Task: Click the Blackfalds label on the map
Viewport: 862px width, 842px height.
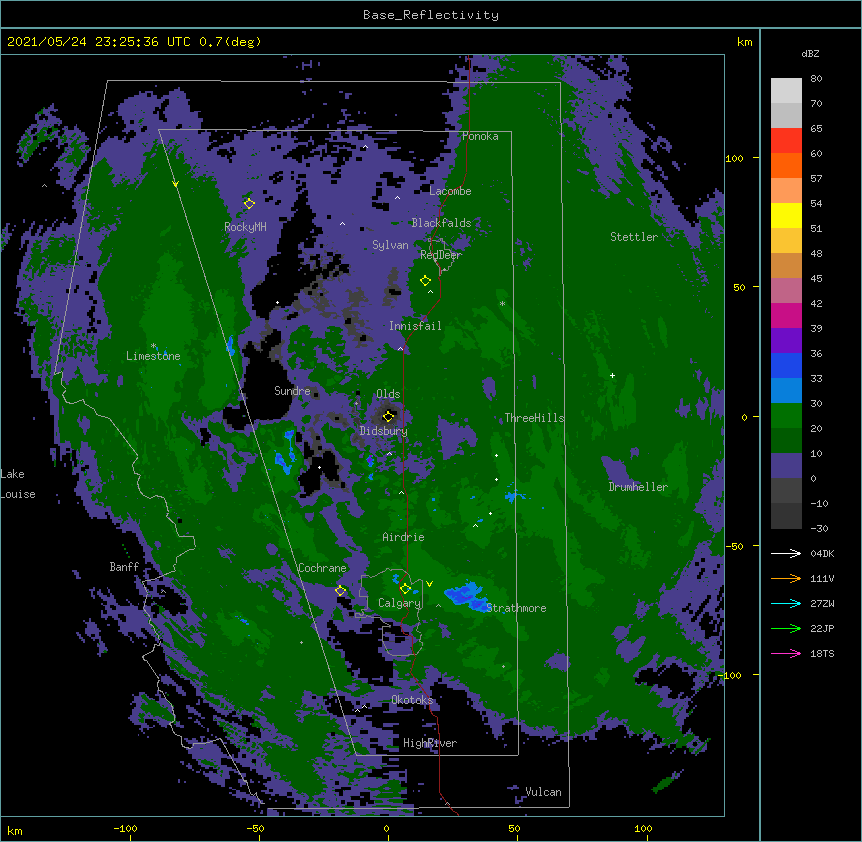Action: click(441, 223)
